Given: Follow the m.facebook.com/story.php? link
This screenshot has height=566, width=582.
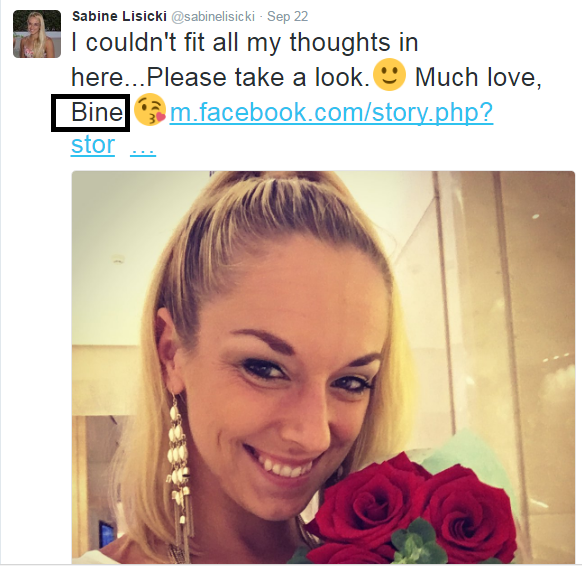Looking at the screenshot, I should tap(331, 112).
